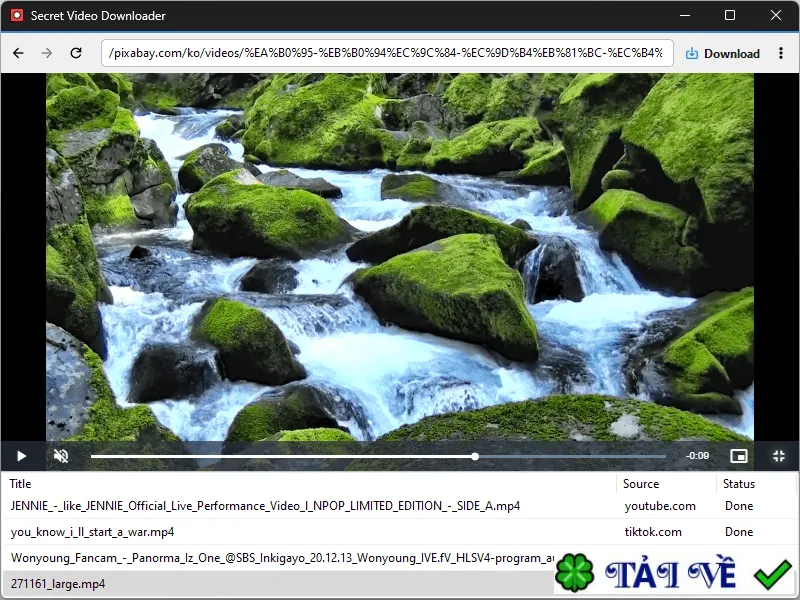Click the forward navigation arrow
800x600 pixels.
(x=47, y=53)
